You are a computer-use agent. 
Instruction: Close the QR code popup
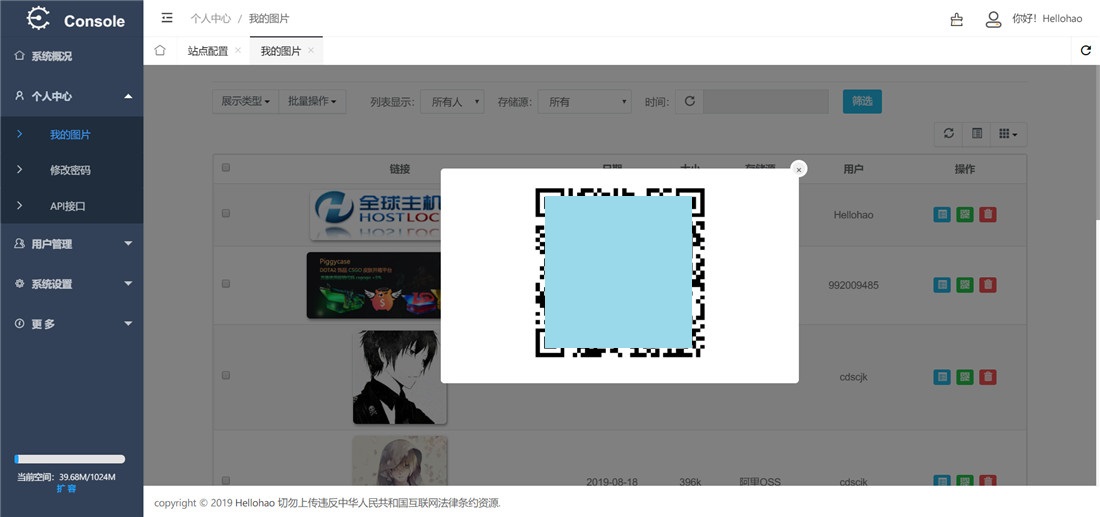(x=798, y=170)
